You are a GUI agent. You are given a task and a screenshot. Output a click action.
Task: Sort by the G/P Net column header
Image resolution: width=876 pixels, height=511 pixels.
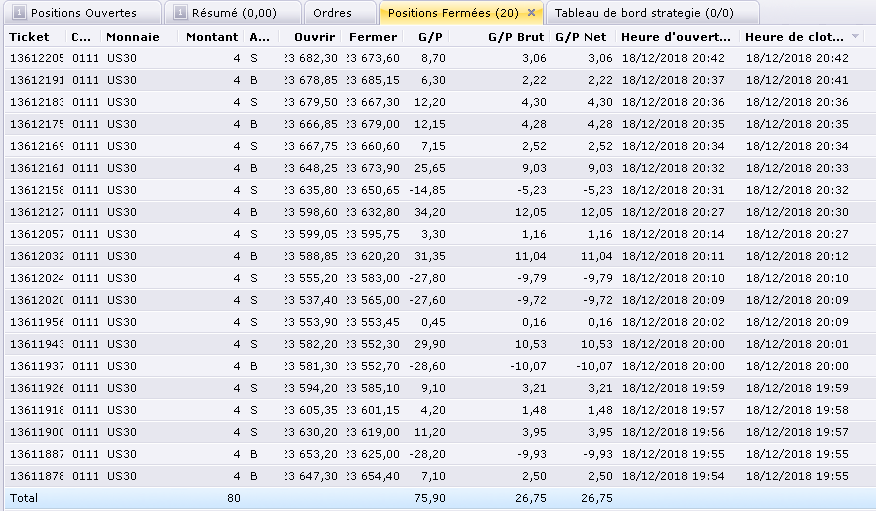coord(581,37)
